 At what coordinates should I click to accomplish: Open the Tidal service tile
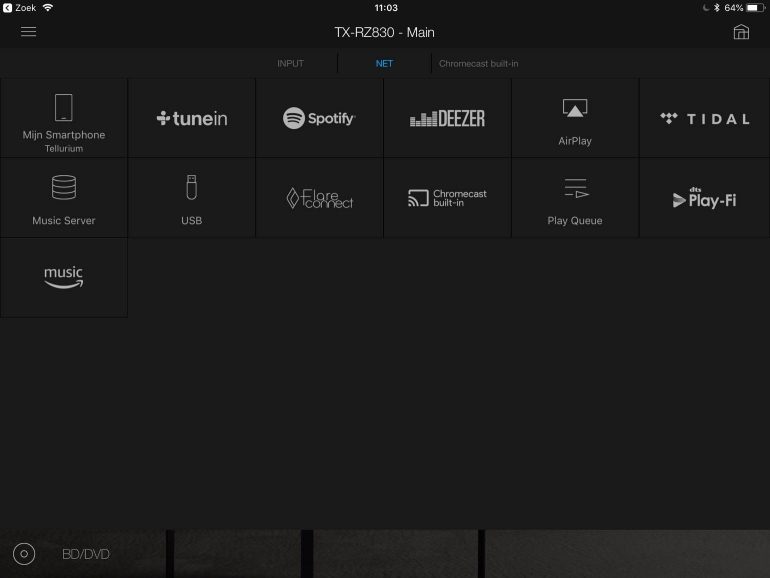point(704,118)
